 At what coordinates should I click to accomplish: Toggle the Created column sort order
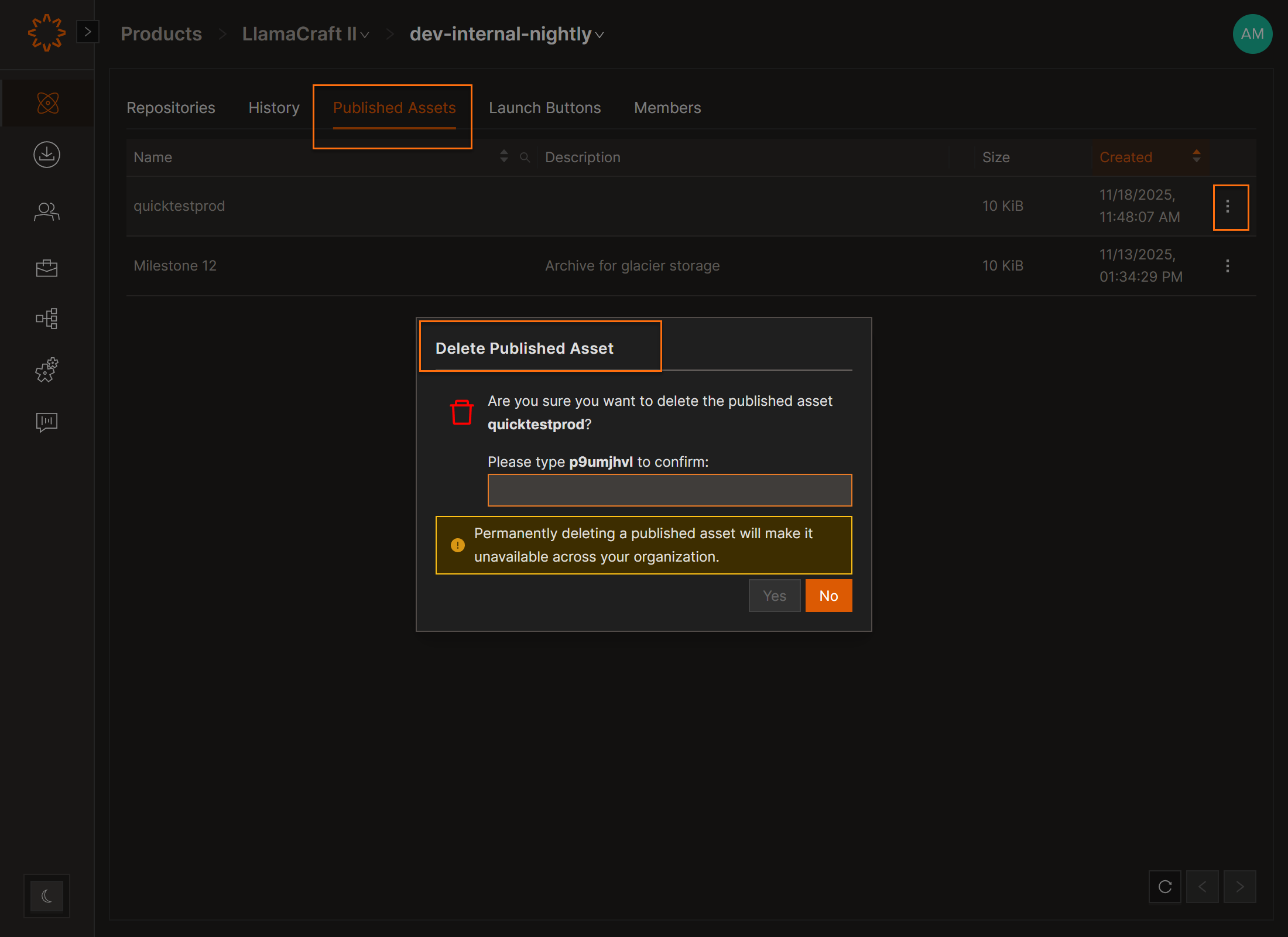point(1197,156)
